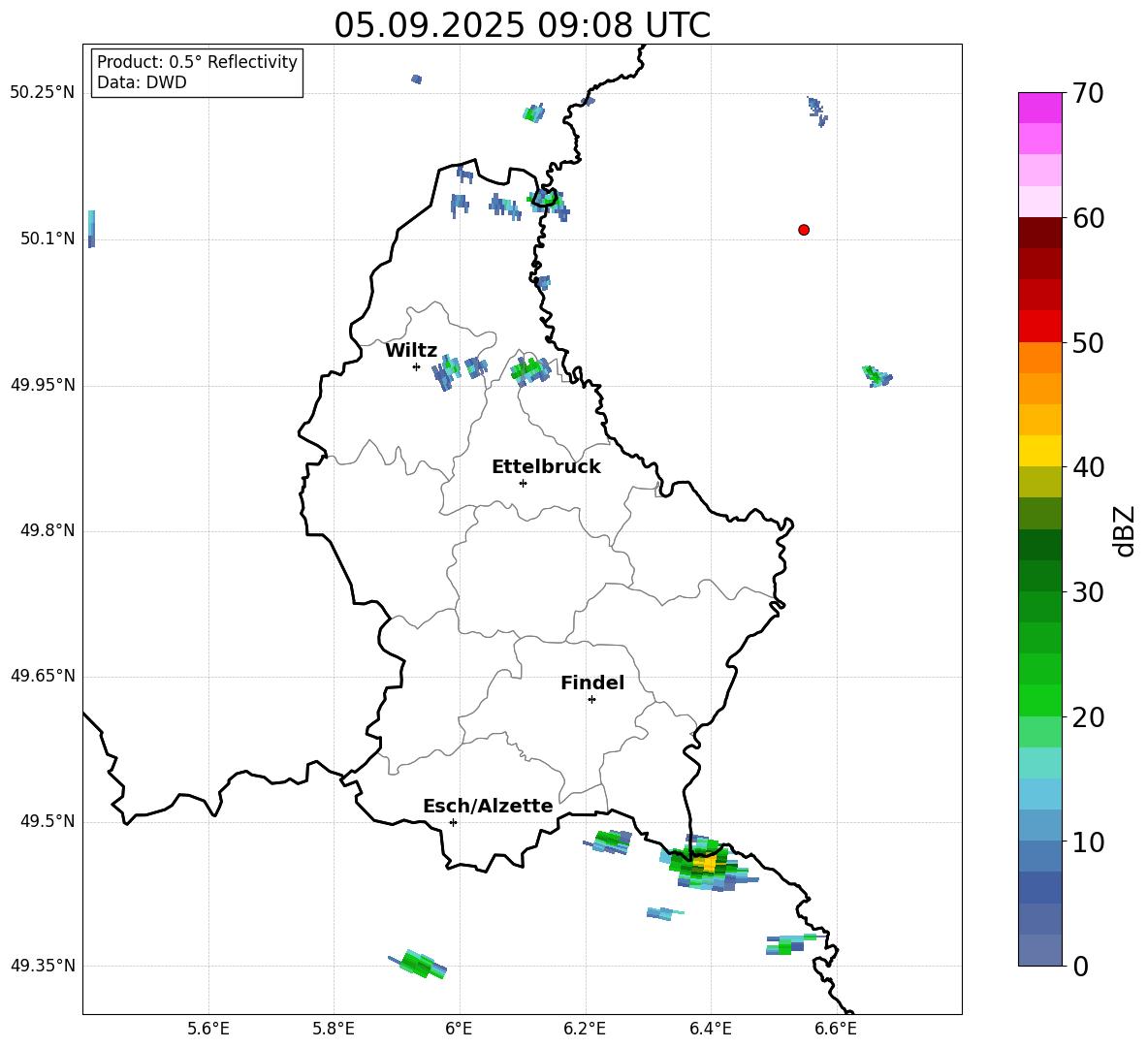Click the magenta top segment of the colorbar

click(x=1040, y=108)
